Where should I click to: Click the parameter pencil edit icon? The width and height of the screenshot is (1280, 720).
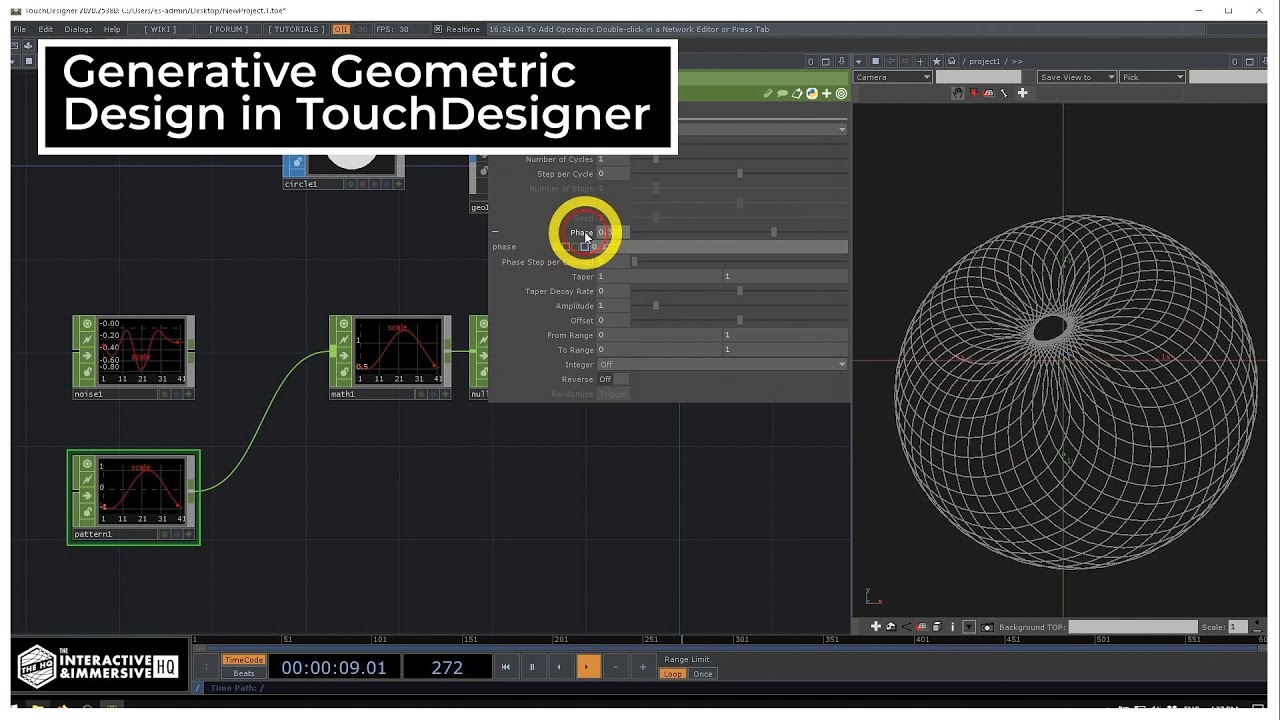[x=768, y=94]
